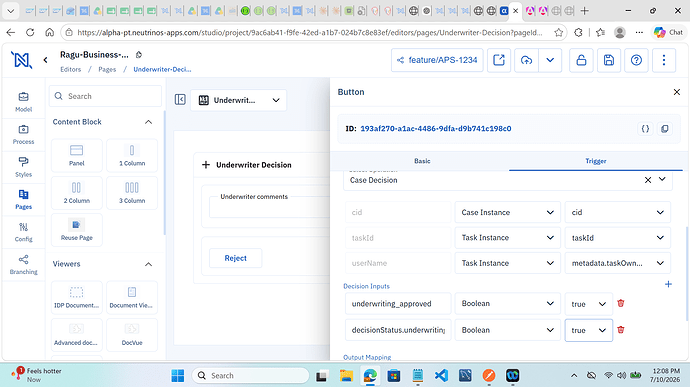Collapse the Viewers section
Image resolution: width=690 pixels, height=387 pixels.
click(148, 264)
